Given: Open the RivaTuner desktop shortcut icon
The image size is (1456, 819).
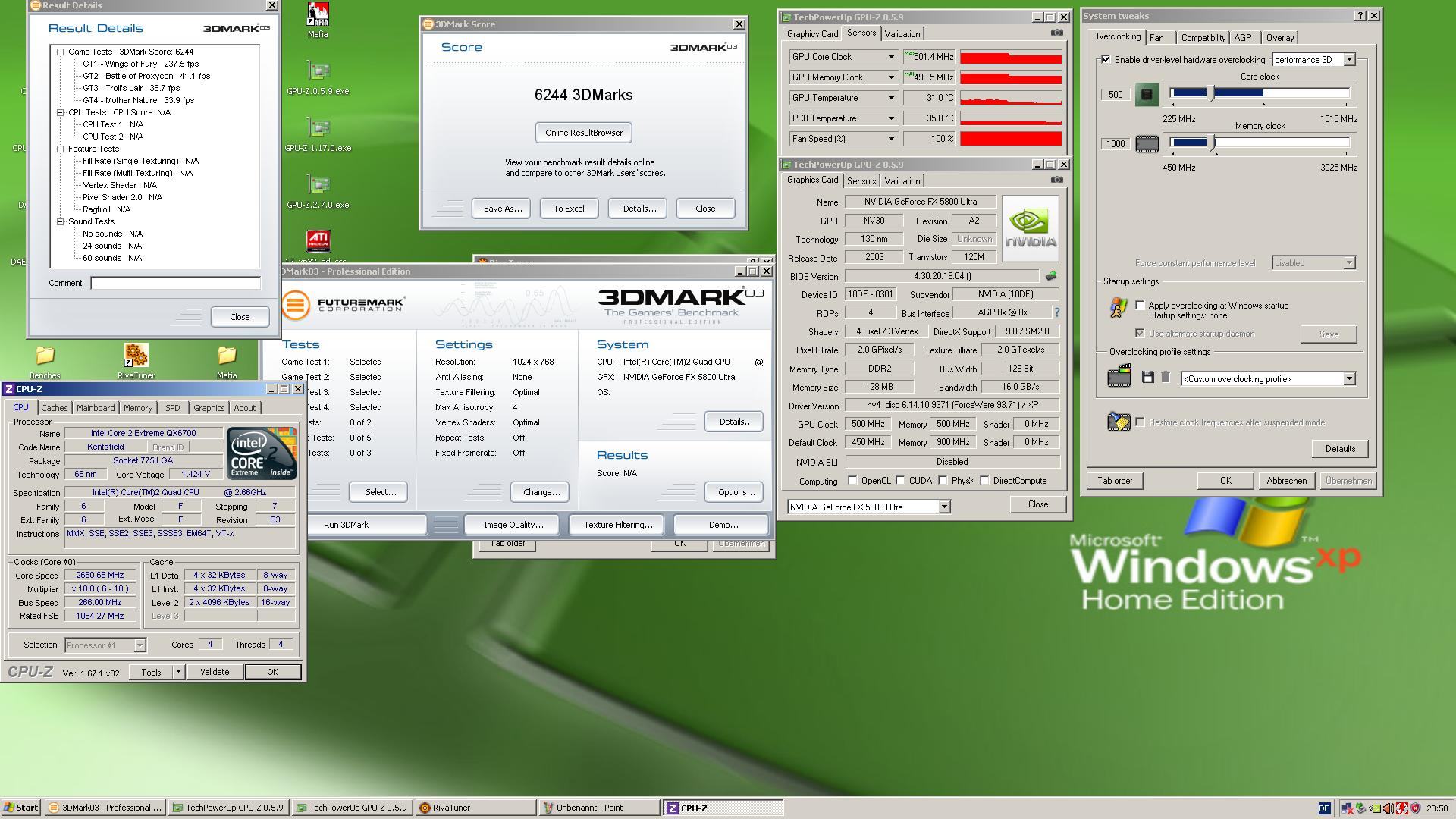Looking at the screenshot, I should pyautogui.click(x=136, y=356).
